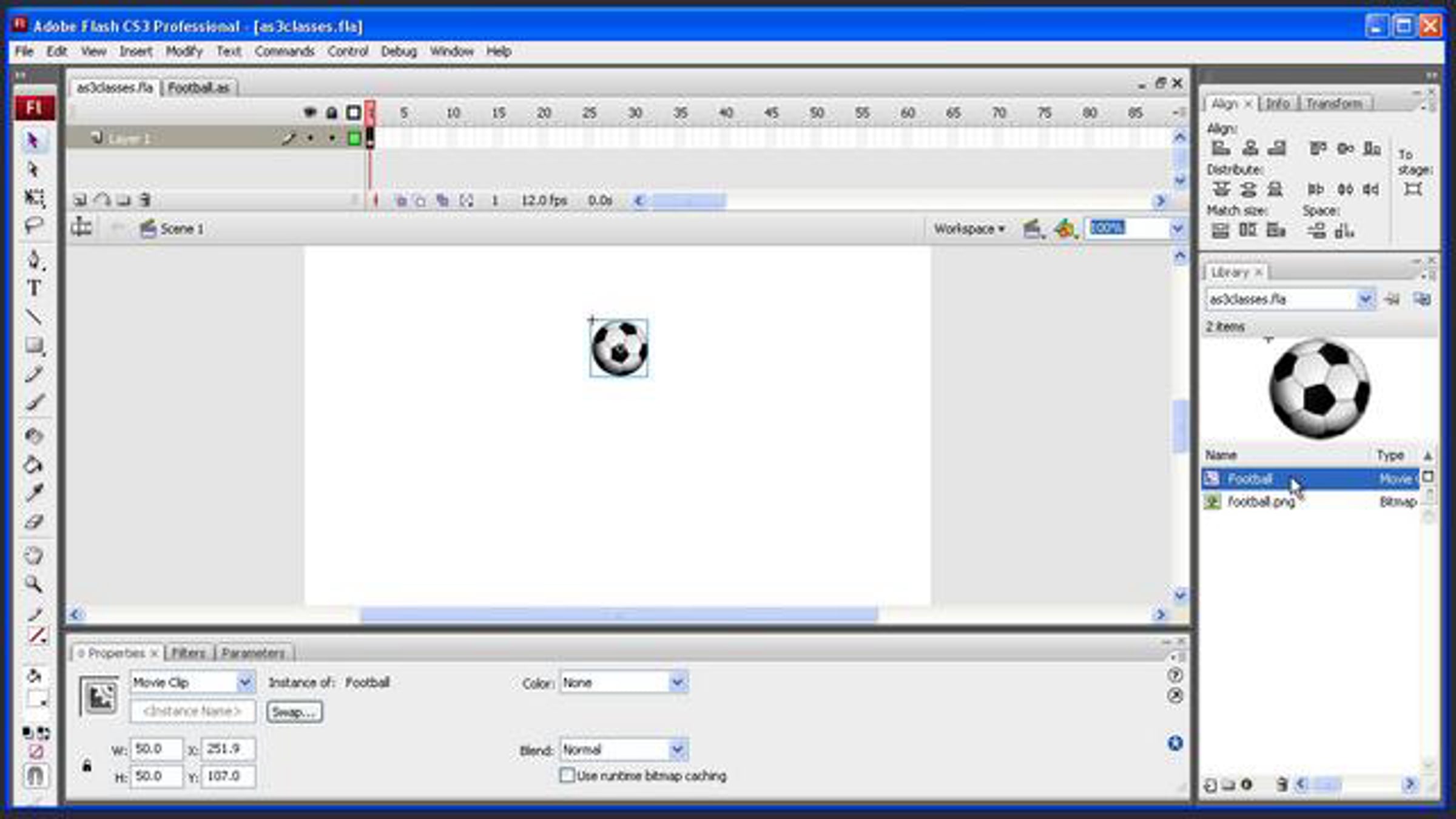Click the Insert Layer icon

(x=80, y=200)
